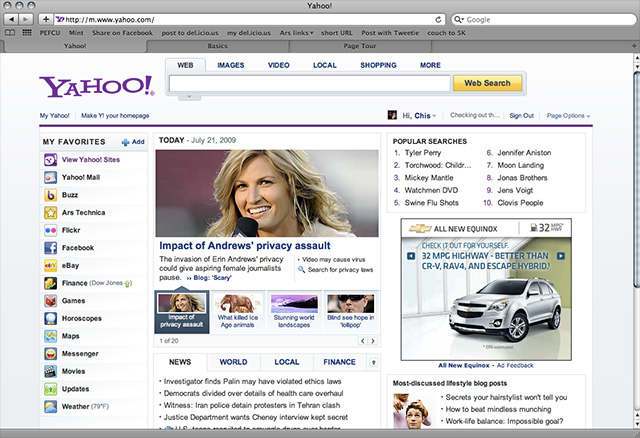Switch to the WORLD news tab
The width and height of the screenshot is (640, 438).
[233, 362]
